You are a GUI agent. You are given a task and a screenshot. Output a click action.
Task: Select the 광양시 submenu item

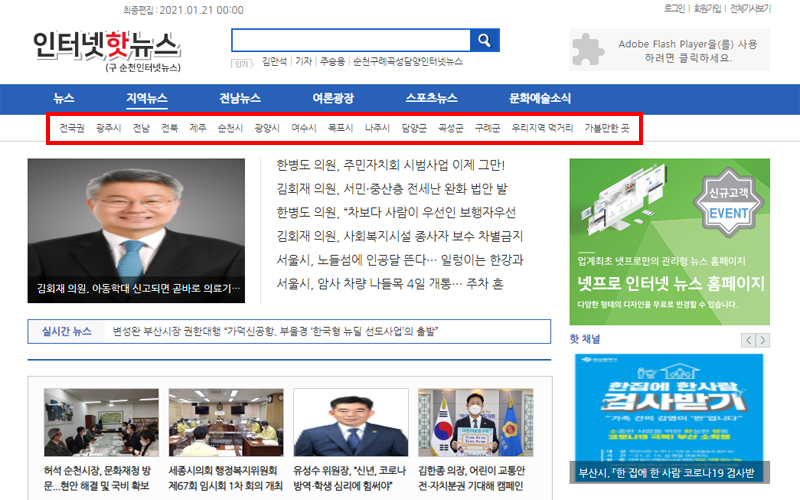click(267, 128)
